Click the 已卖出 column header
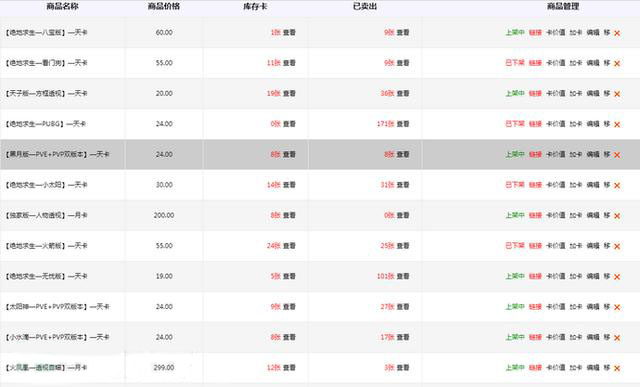The image size is (640, 387). coord(365,6)
